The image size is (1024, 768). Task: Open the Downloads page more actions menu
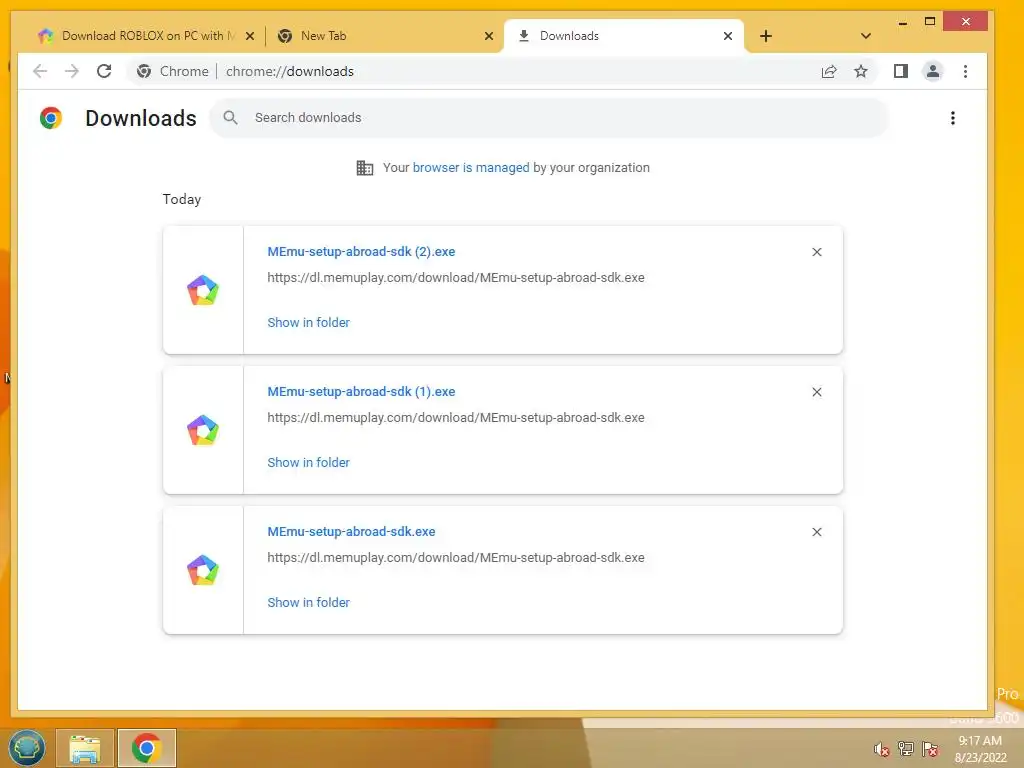coord(953,118)
